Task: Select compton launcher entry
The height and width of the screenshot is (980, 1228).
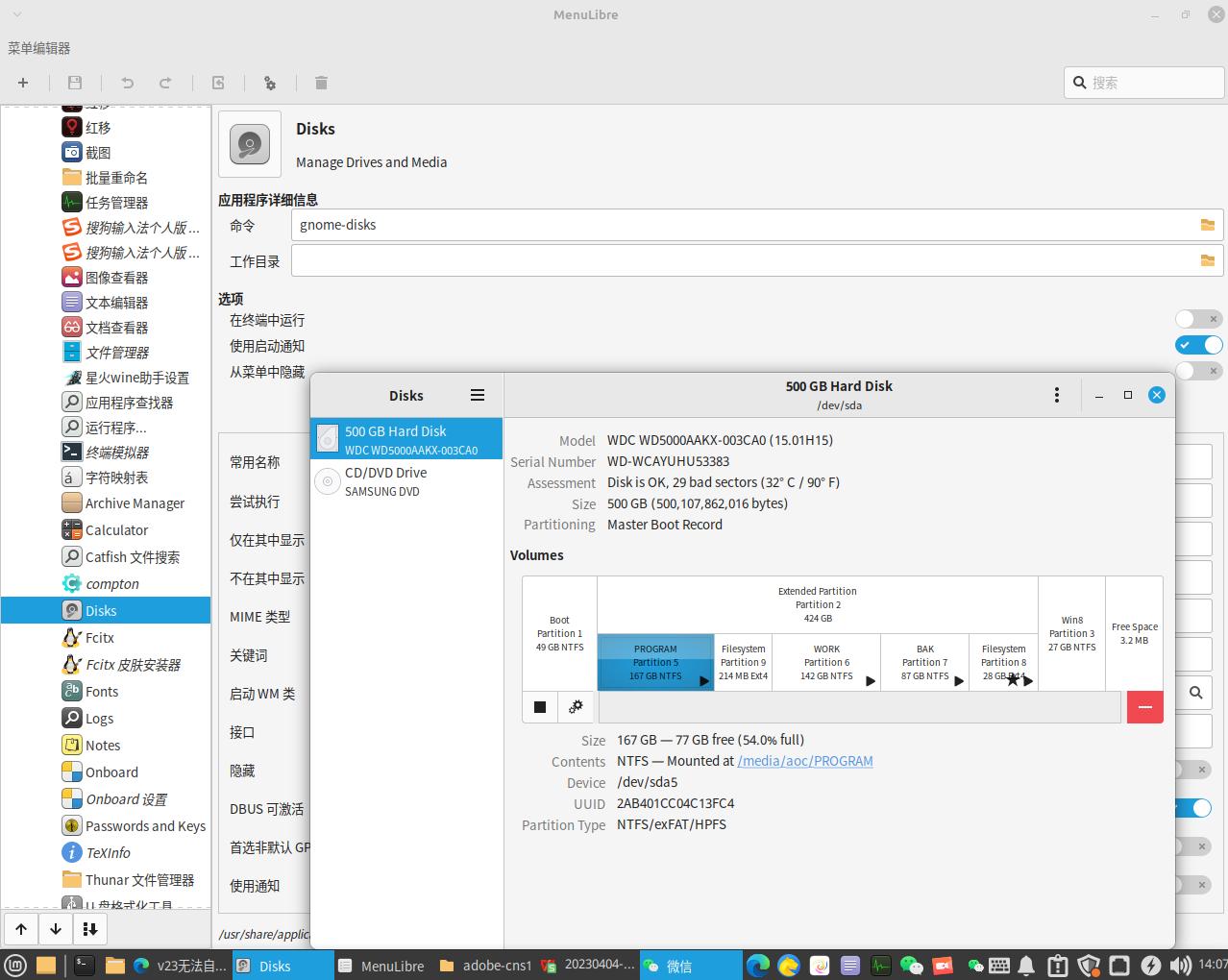Action: coord(106,583)
